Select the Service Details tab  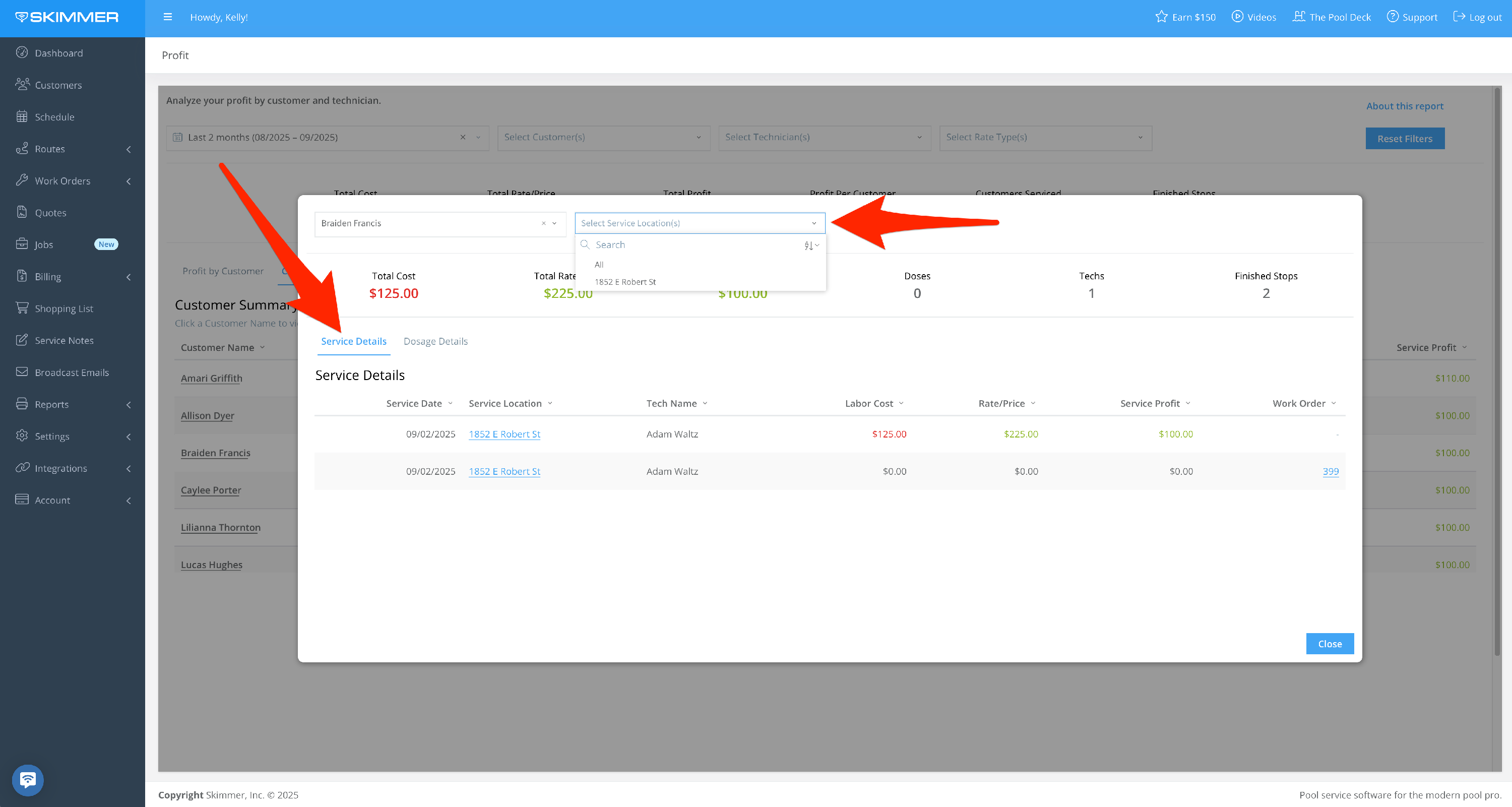click(353, 341)
